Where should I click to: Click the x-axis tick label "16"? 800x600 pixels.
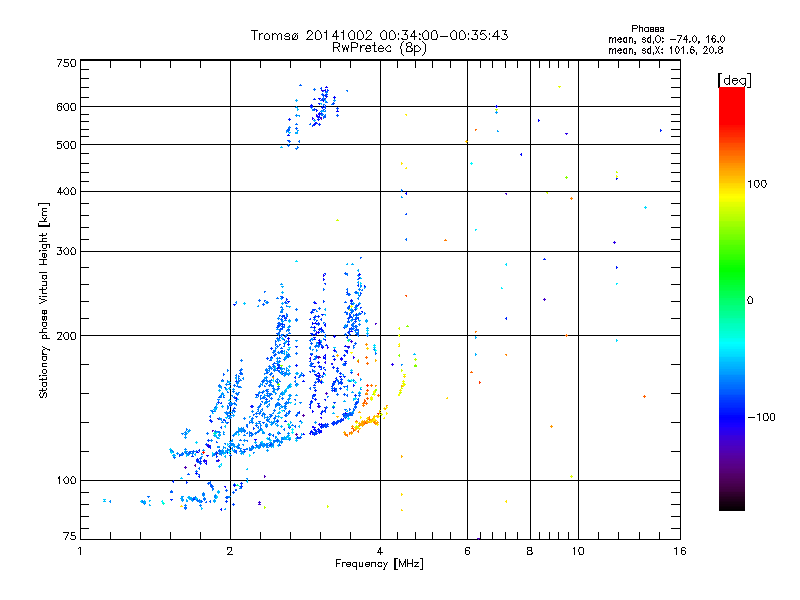click(680, 551)
